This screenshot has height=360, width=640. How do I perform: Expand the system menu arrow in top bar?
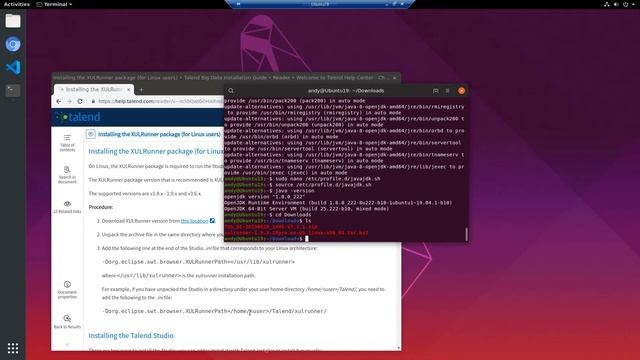(x=633, y=4)
